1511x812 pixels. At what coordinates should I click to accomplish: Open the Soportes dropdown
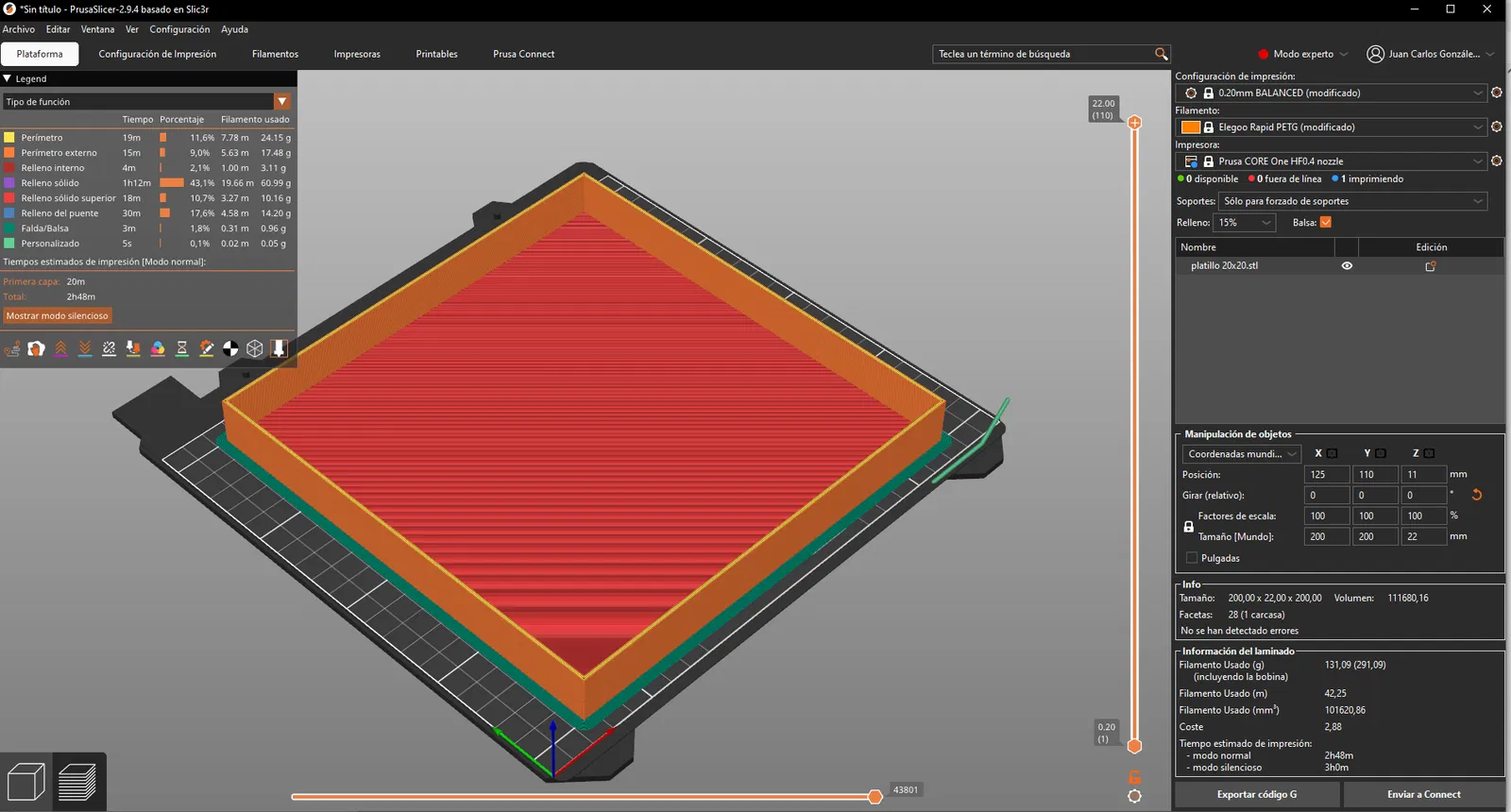pyautogui.click(x=1353, y=201)
